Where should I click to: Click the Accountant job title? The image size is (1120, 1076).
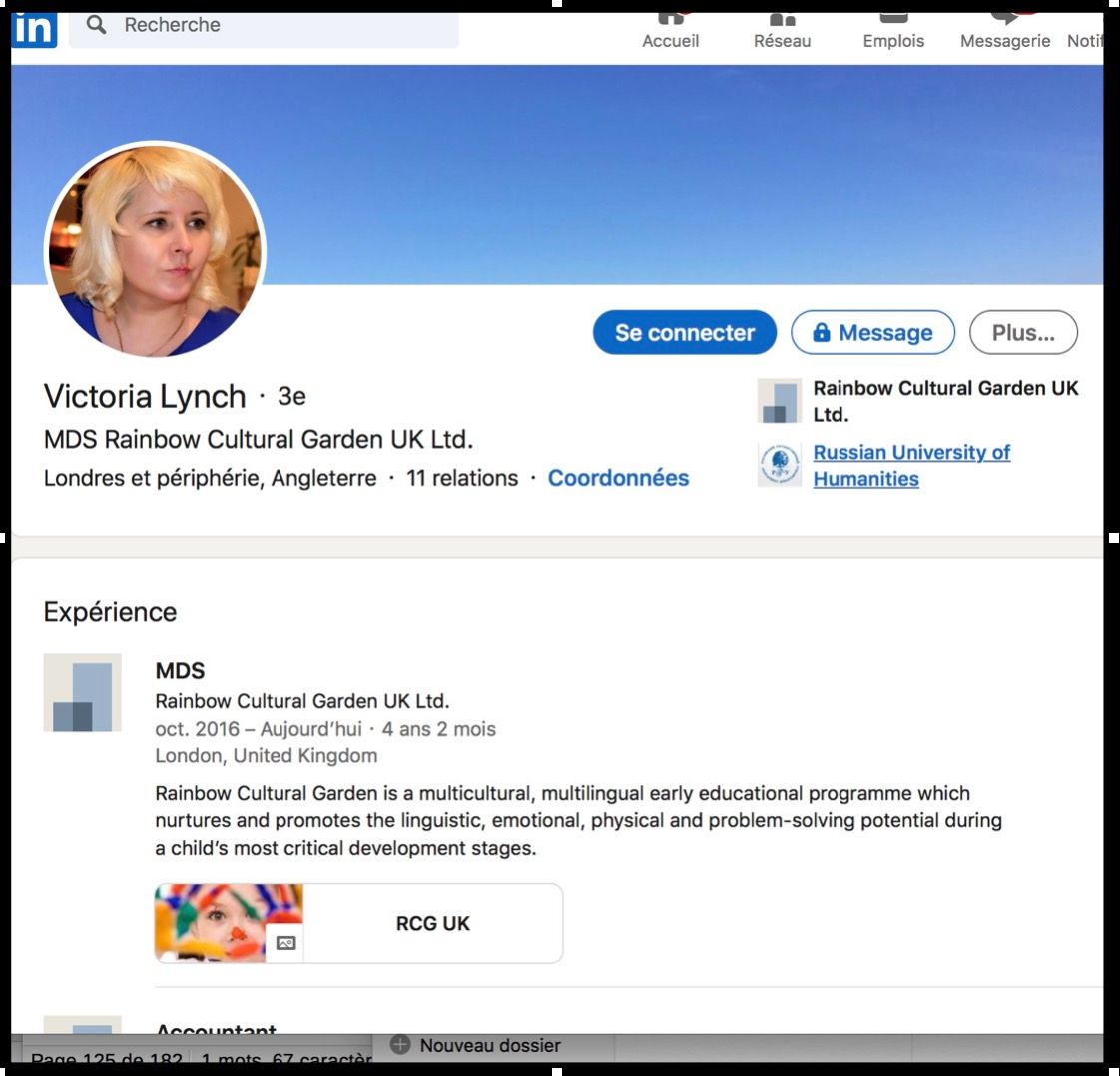(x=216, y=1029)
